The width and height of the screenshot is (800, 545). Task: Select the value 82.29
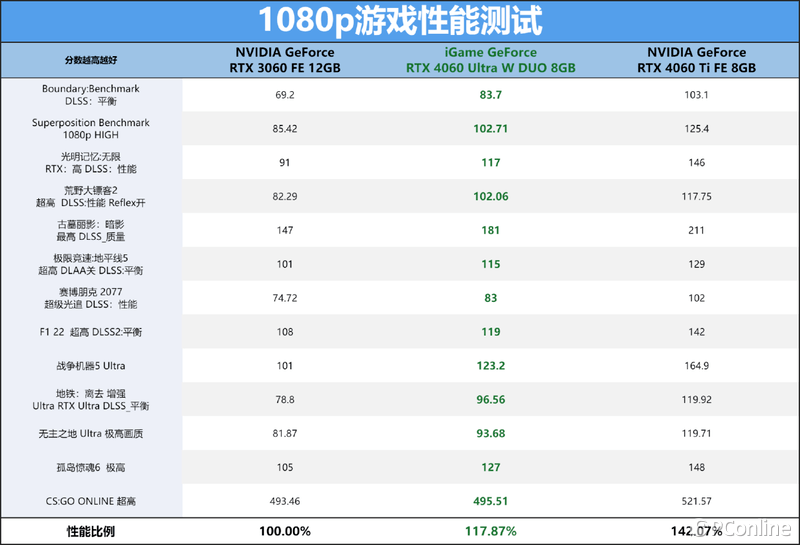click(285, 196)
